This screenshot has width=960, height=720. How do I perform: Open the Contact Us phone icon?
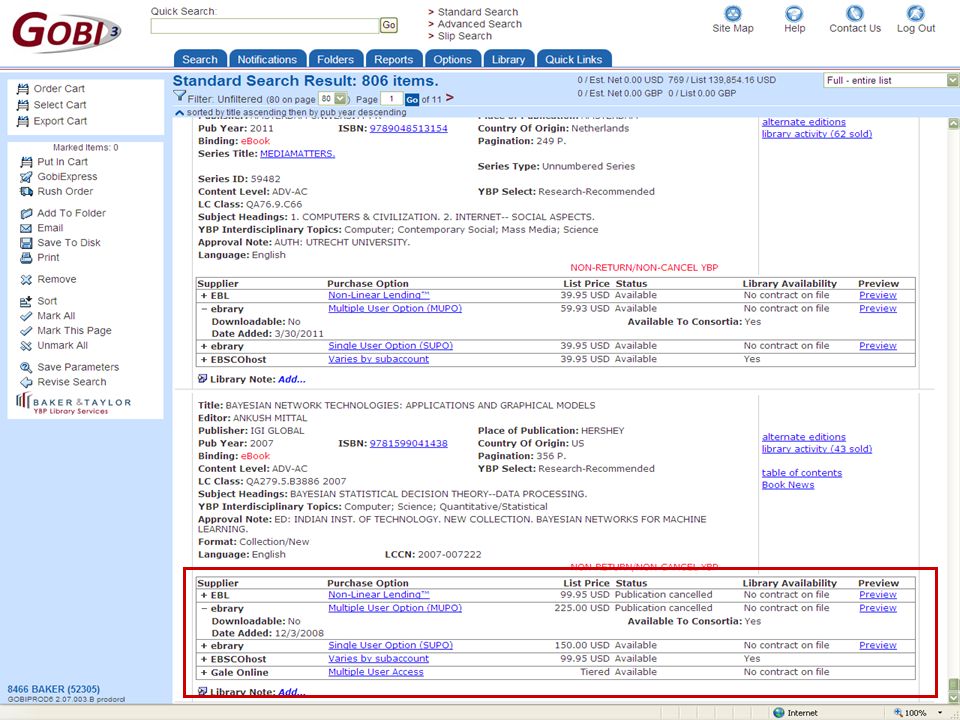tap(855, 13)
